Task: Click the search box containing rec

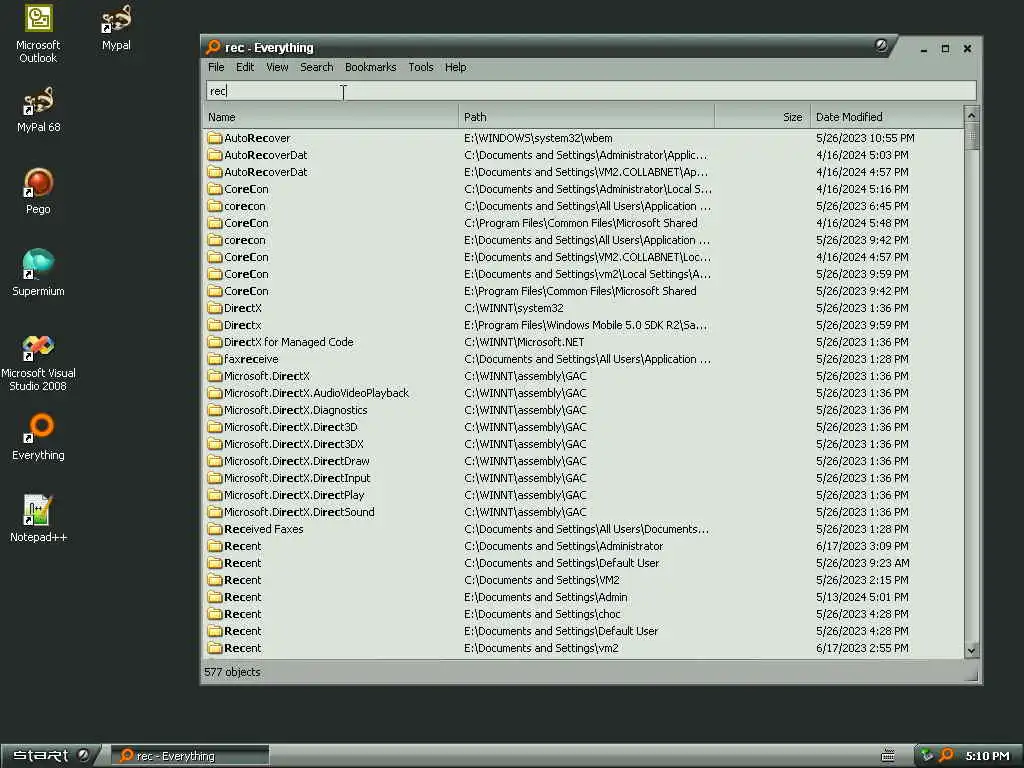Action: (x=591, y=91)
